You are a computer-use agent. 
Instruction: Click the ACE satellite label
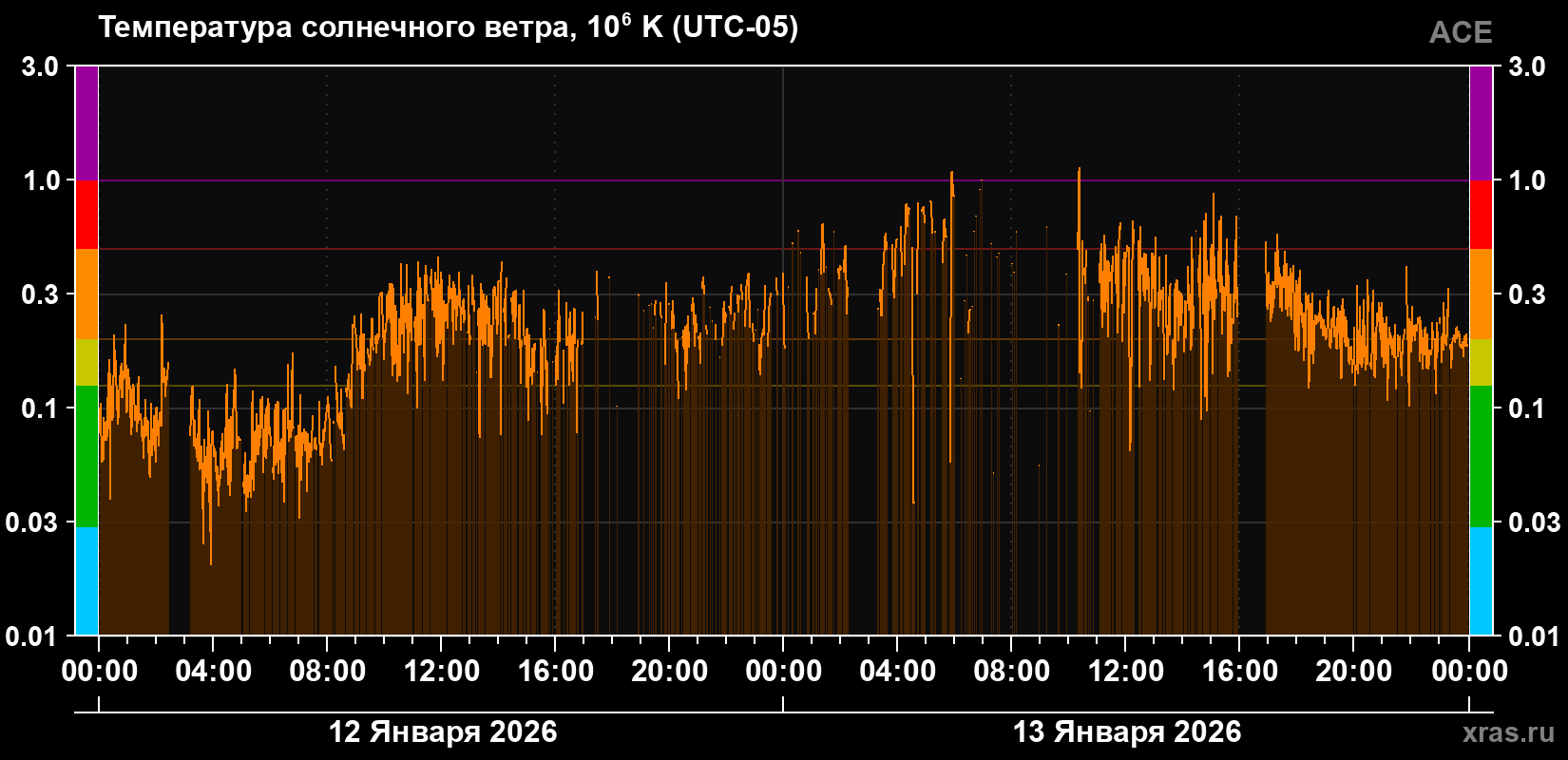tap(1461, 33)
